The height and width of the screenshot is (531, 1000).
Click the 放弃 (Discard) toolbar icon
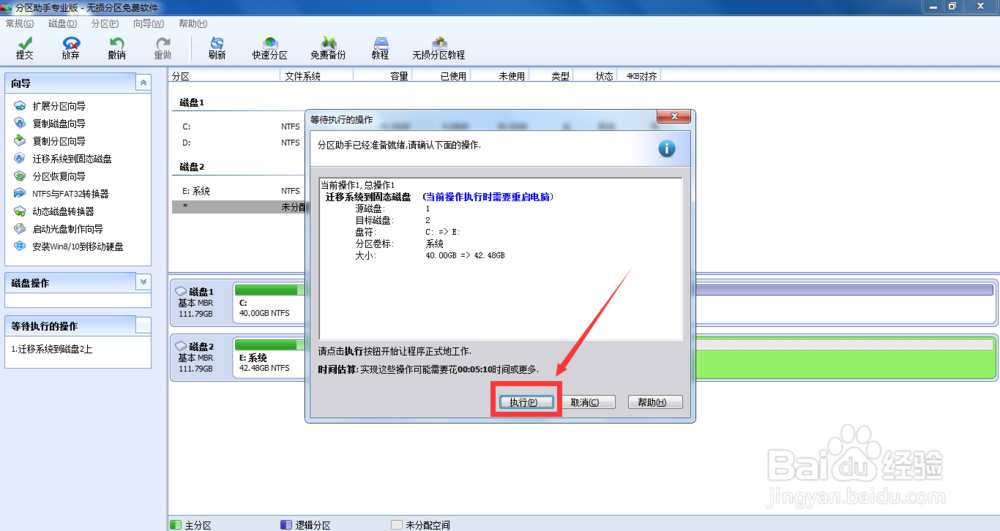pyautogui.click(x=71, y=48)
